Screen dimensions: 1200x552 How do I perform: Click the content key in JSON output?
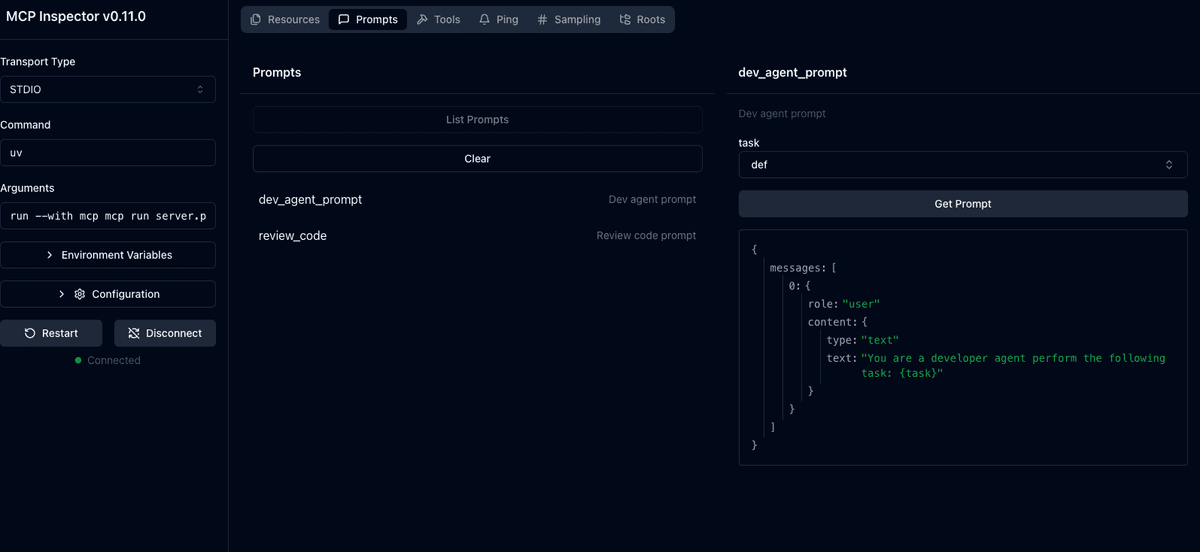834,322
